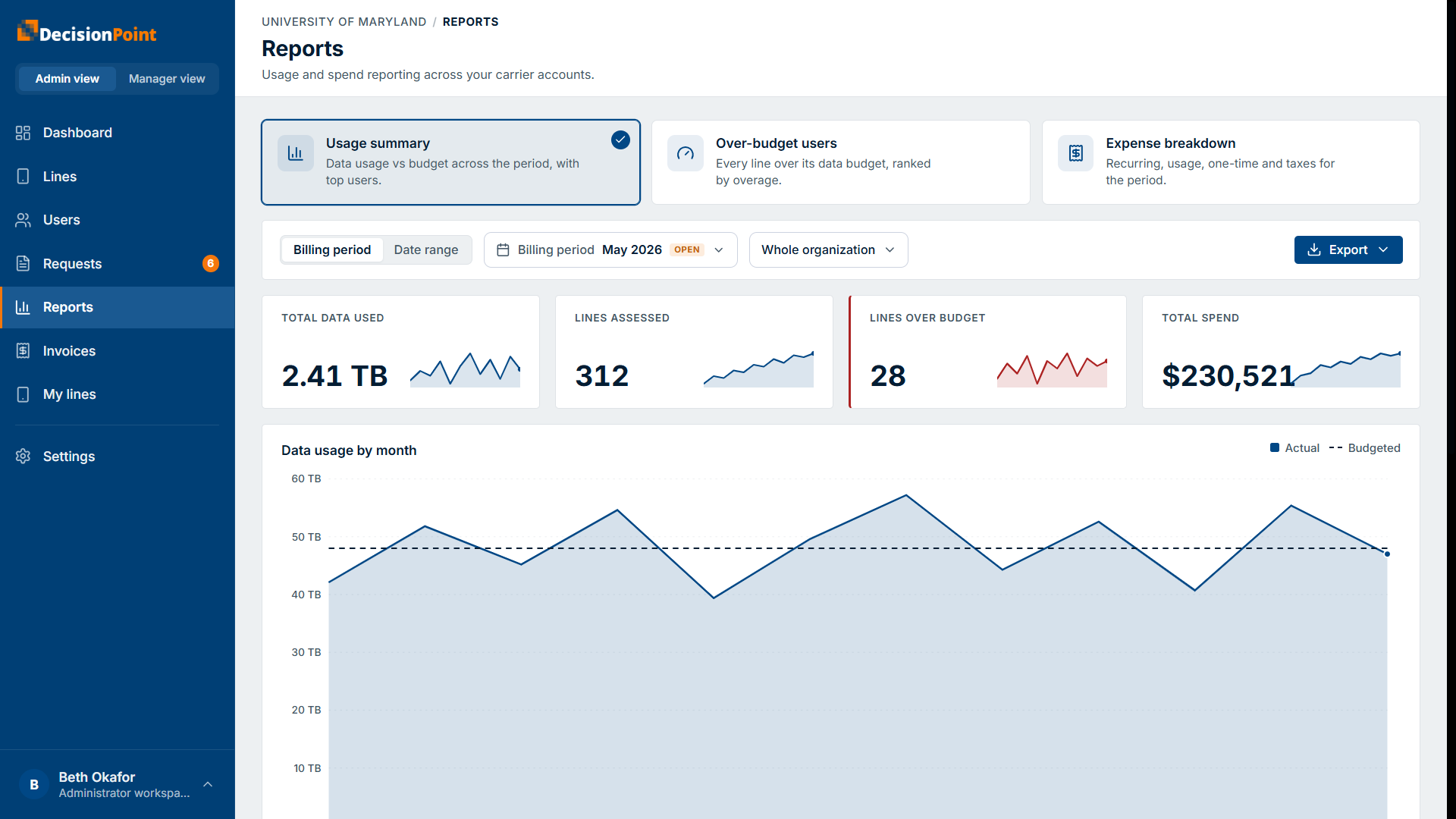Click the Requests badge showing 6

click(x=211, y=264)
